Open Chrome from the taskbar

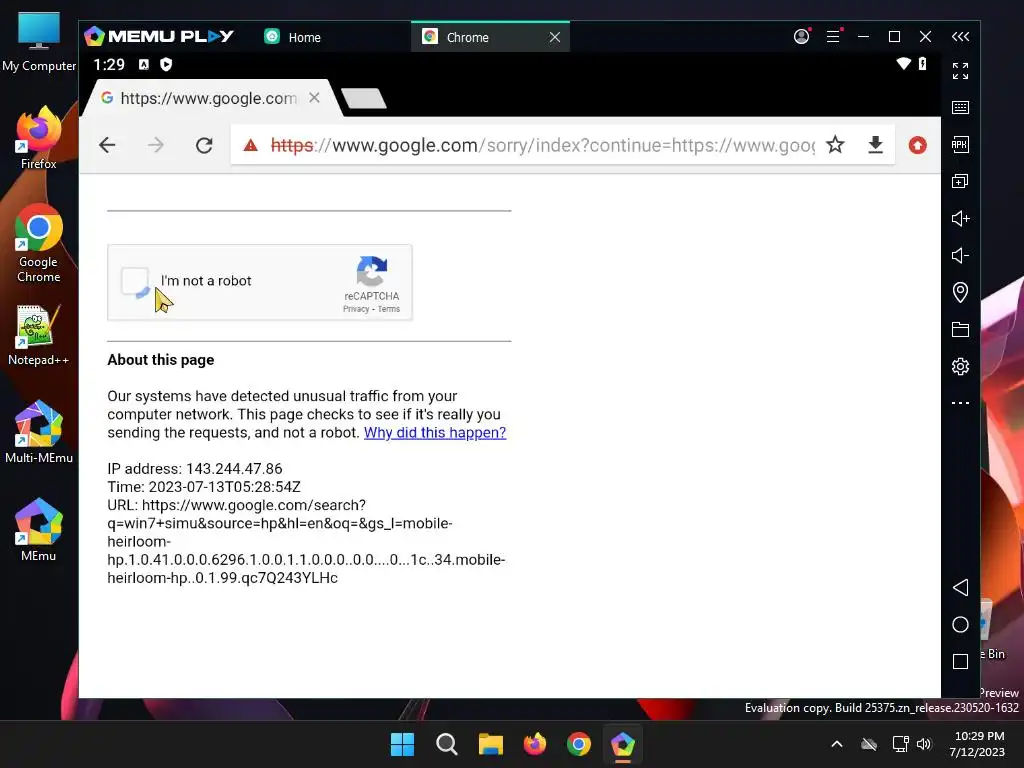click(x=579, y=744)
